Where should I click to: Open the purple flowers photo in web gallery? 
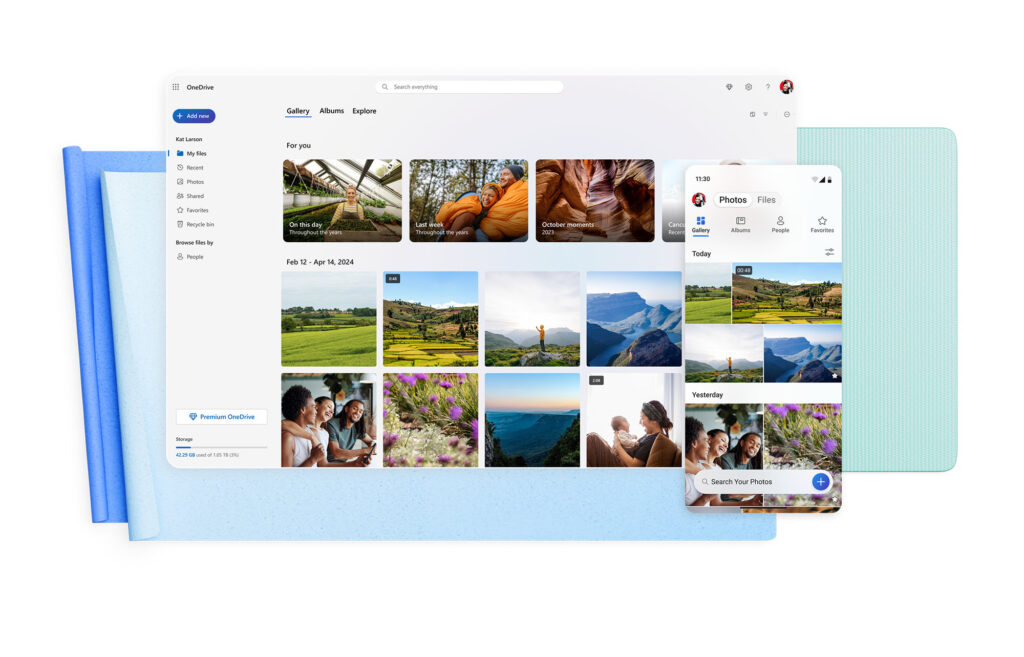tap(430, 420)
